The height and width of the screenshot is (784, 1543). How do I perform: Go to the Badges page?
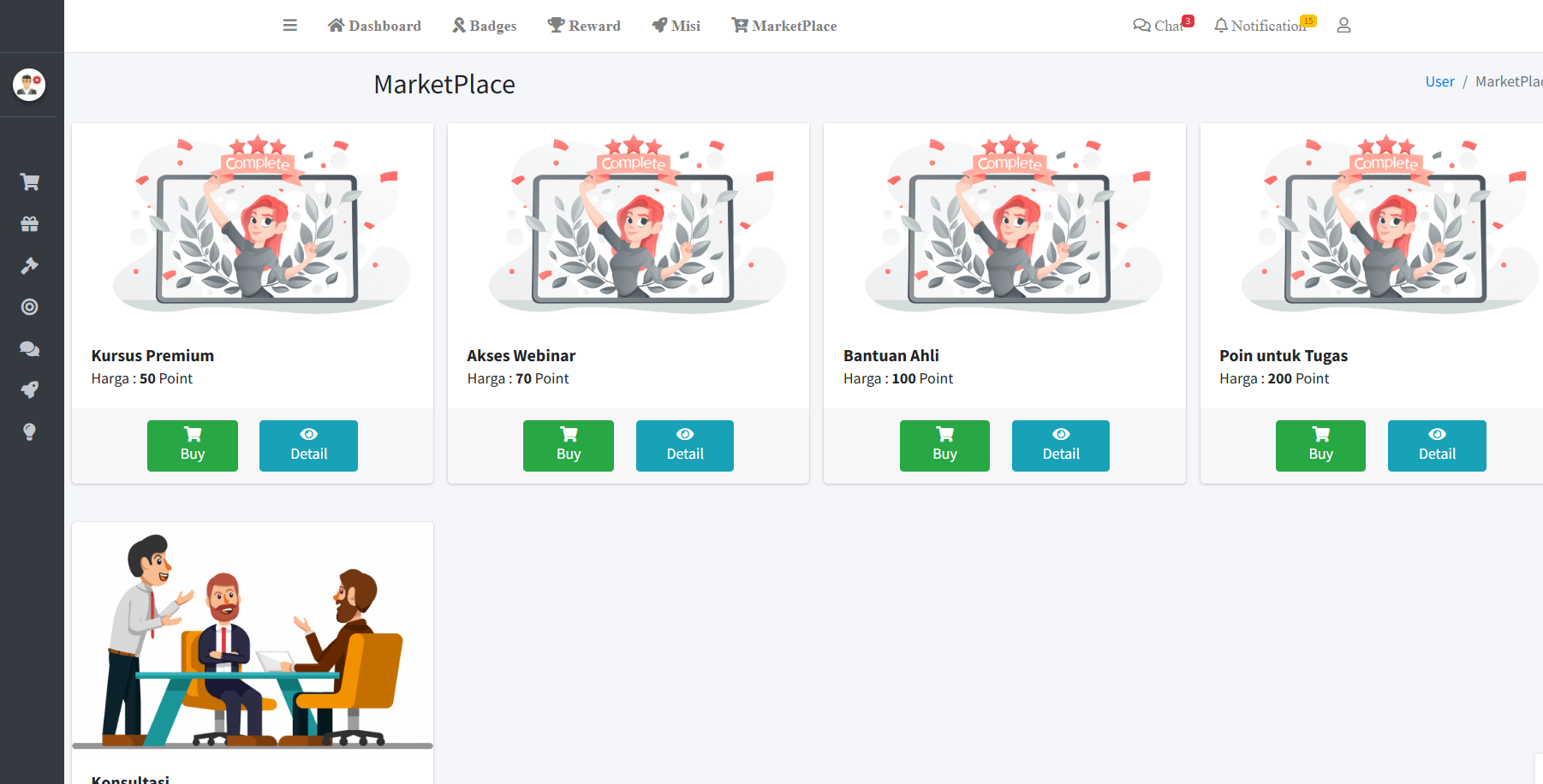[x=485, y=26]
